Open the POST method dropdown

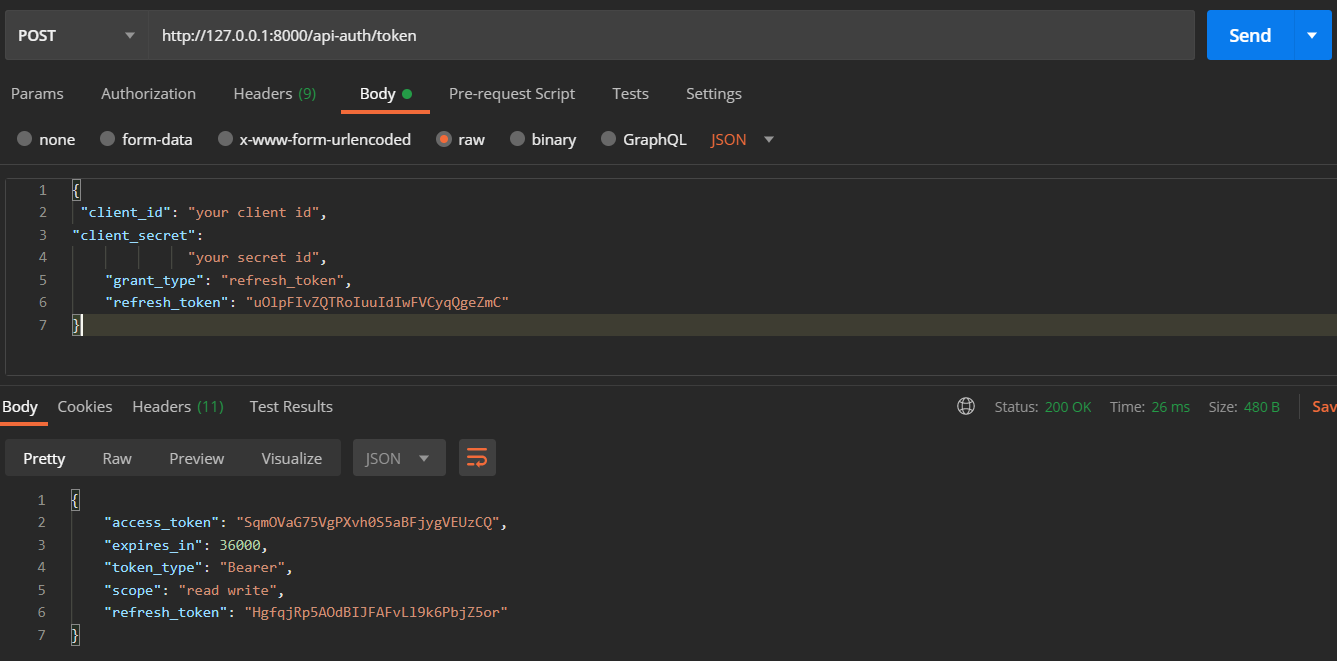click(75, 35)
